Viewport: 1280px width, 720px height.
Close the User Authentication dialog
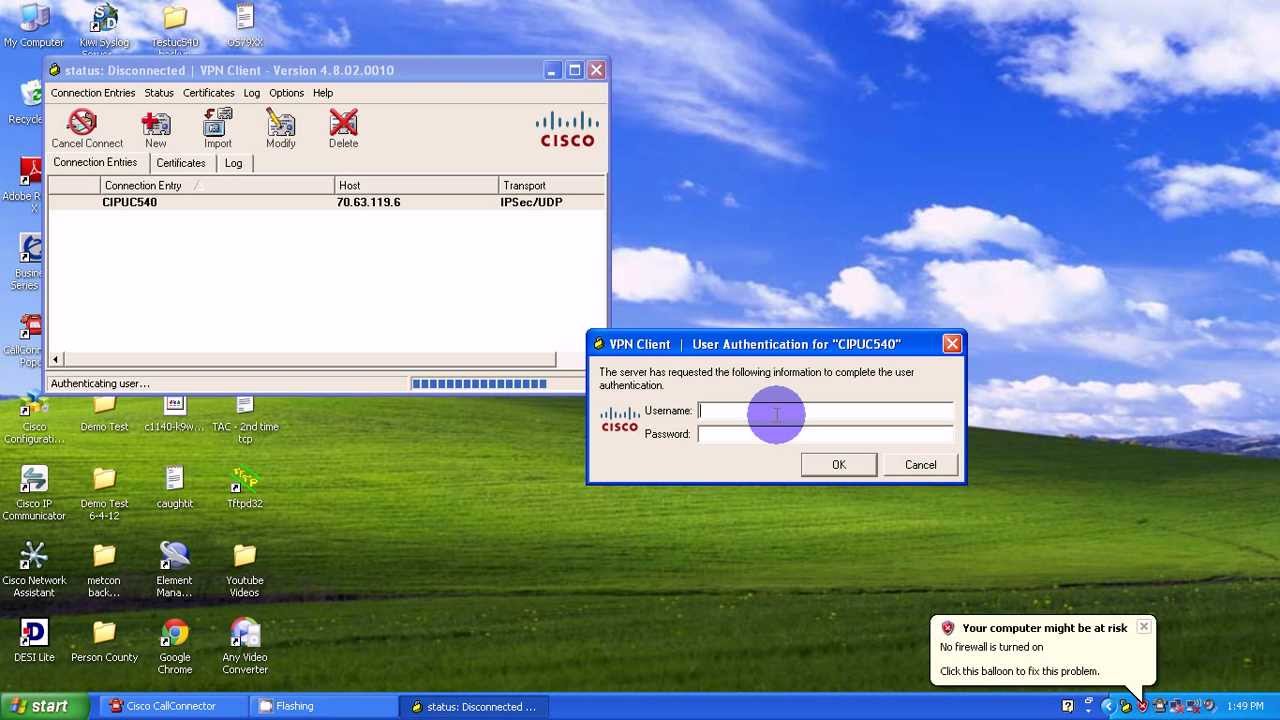tap(951, 344)
